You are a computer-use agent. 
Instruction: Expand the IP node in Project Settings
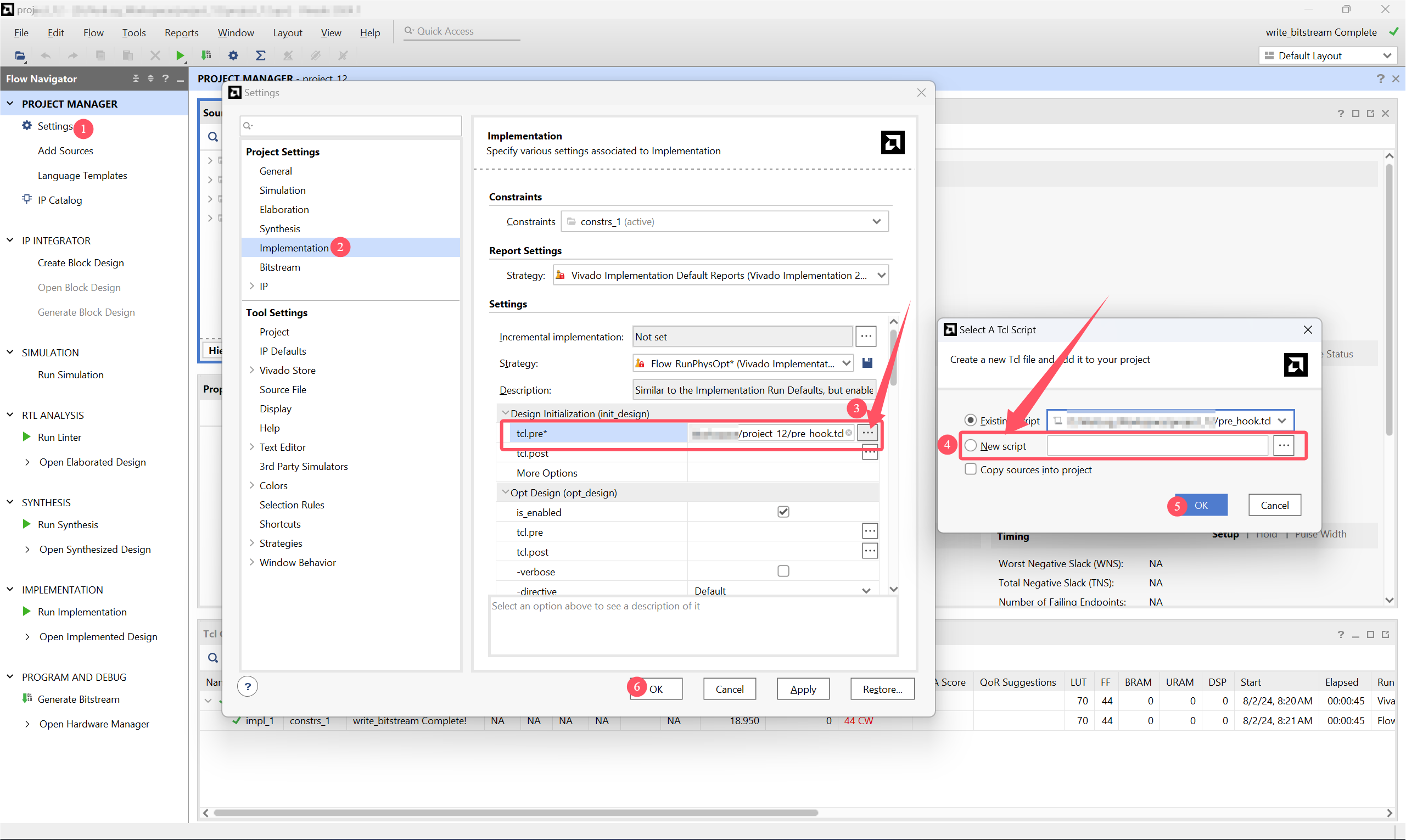click(x=251, y=287)
